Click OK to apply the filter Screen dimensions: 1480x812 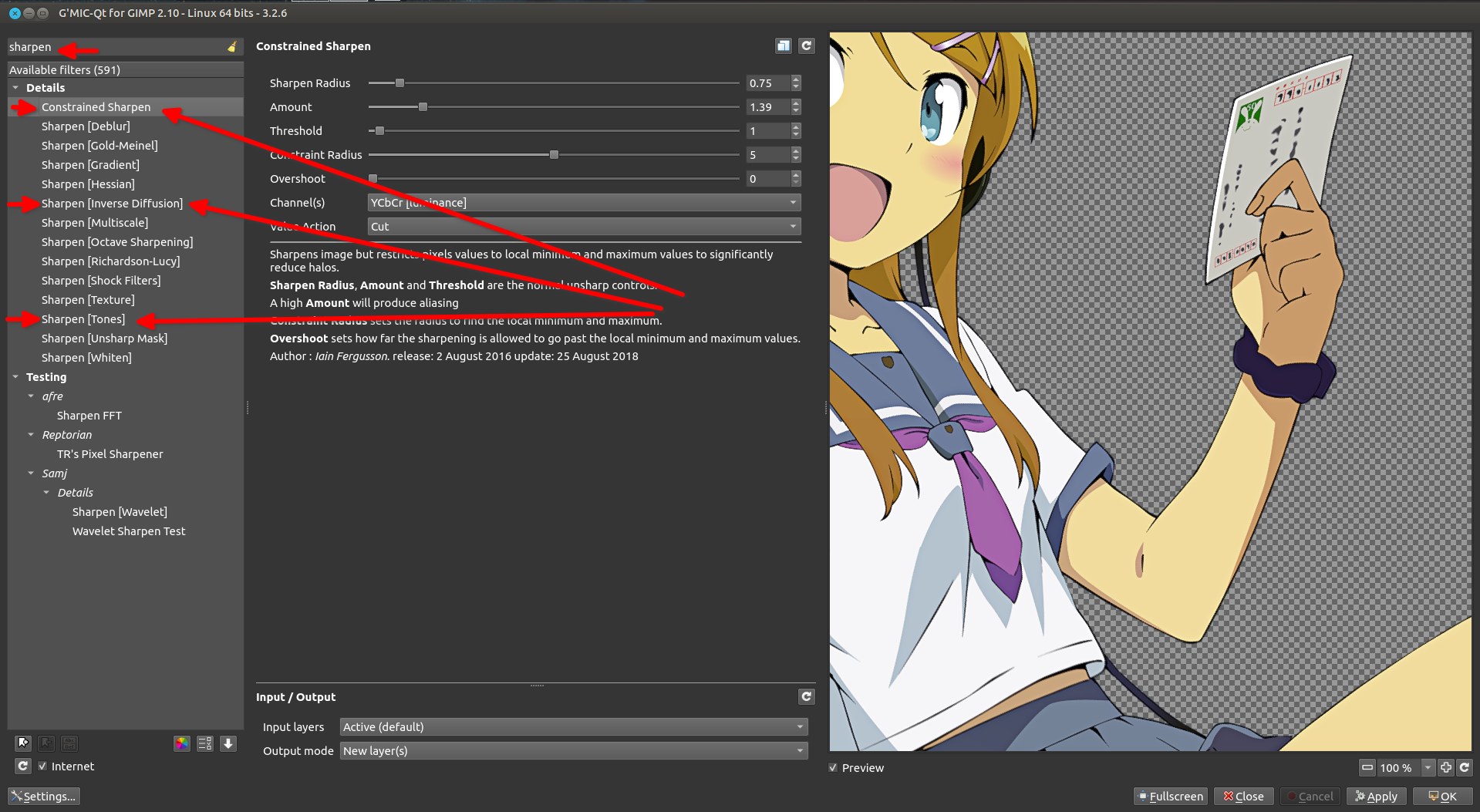click(1443, 797)
